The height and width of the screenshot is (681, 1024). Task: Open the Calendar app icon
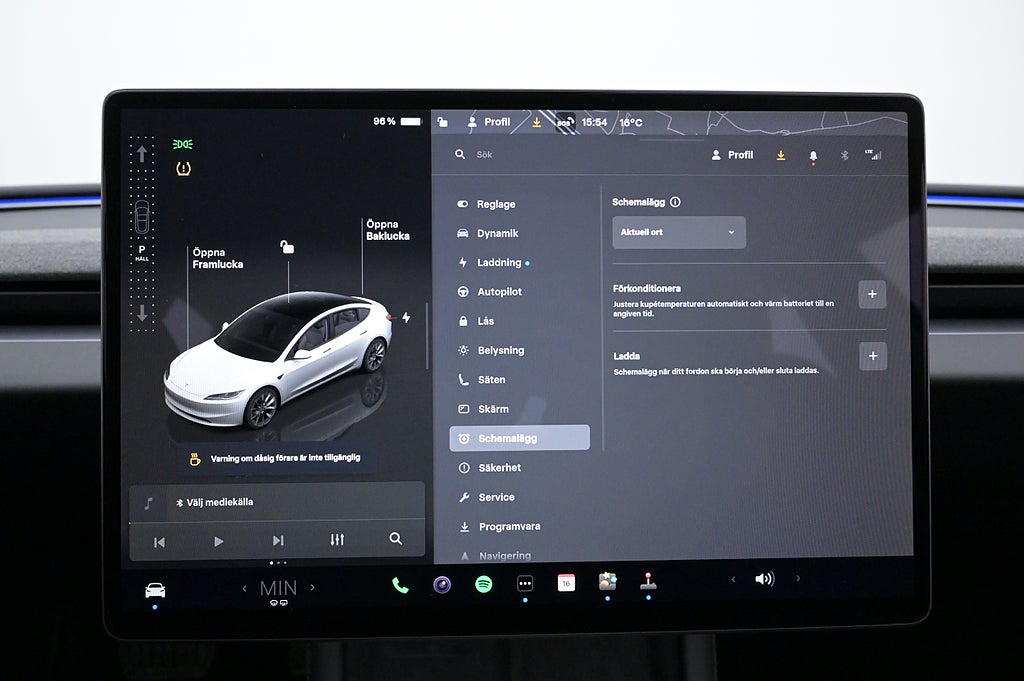click(x=566, y=583)
